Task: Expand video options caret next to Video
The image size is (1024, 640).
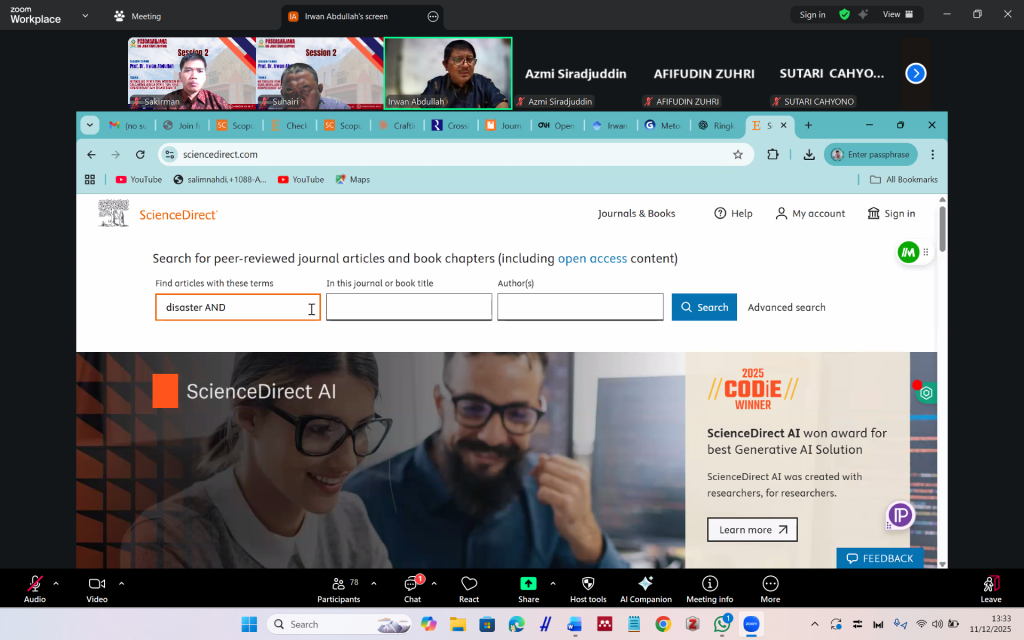Action: [x=122, y=583]
